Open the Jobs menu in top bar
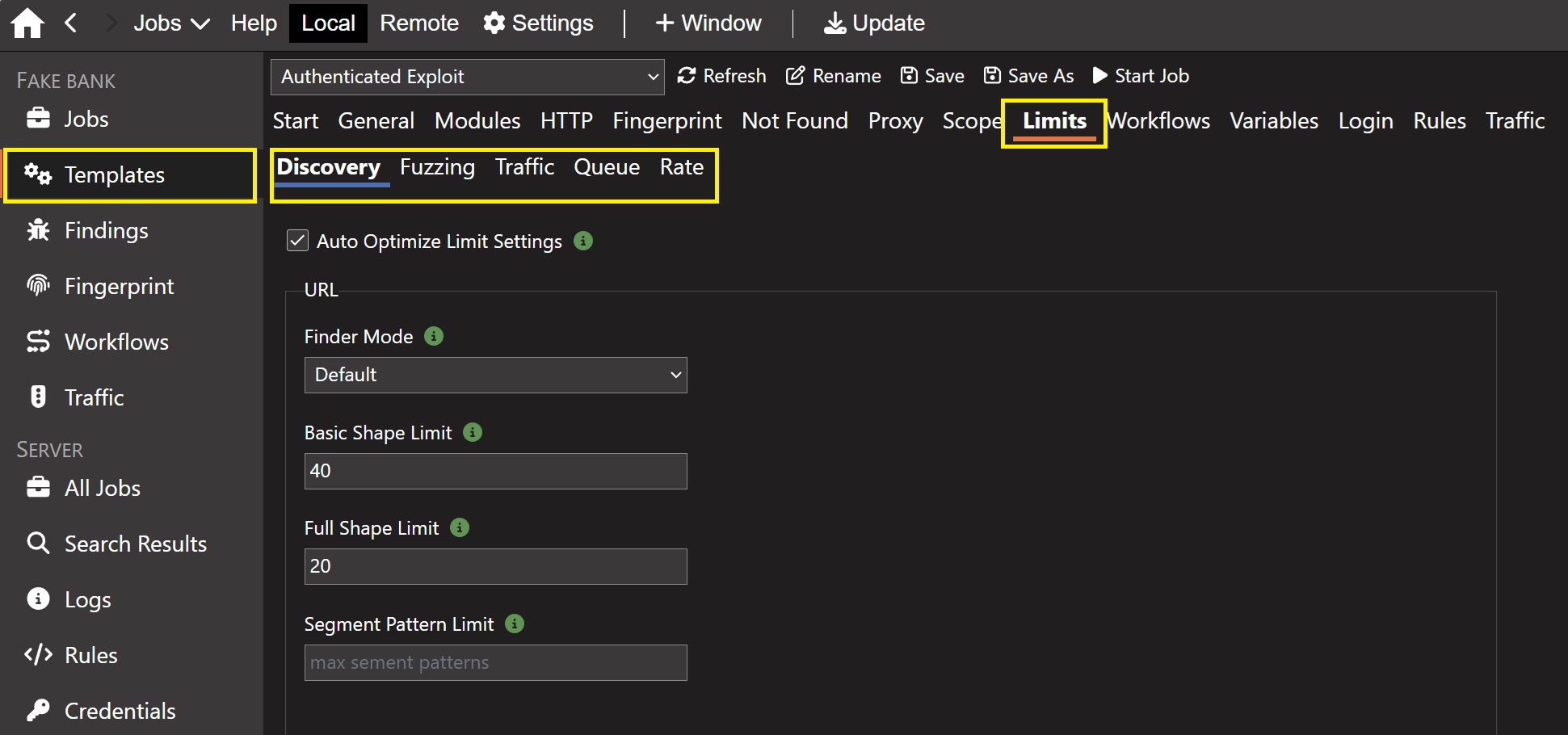 coord(171,23)
